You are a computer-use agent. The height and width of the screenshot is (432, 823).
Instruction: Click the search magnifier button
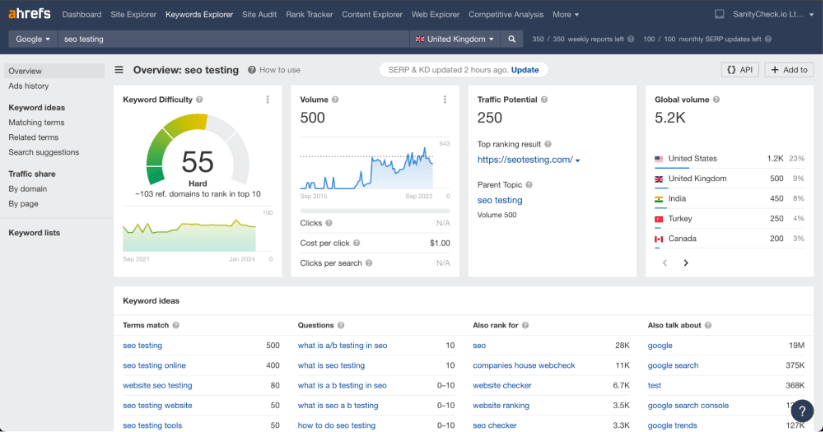click(512, 39)
